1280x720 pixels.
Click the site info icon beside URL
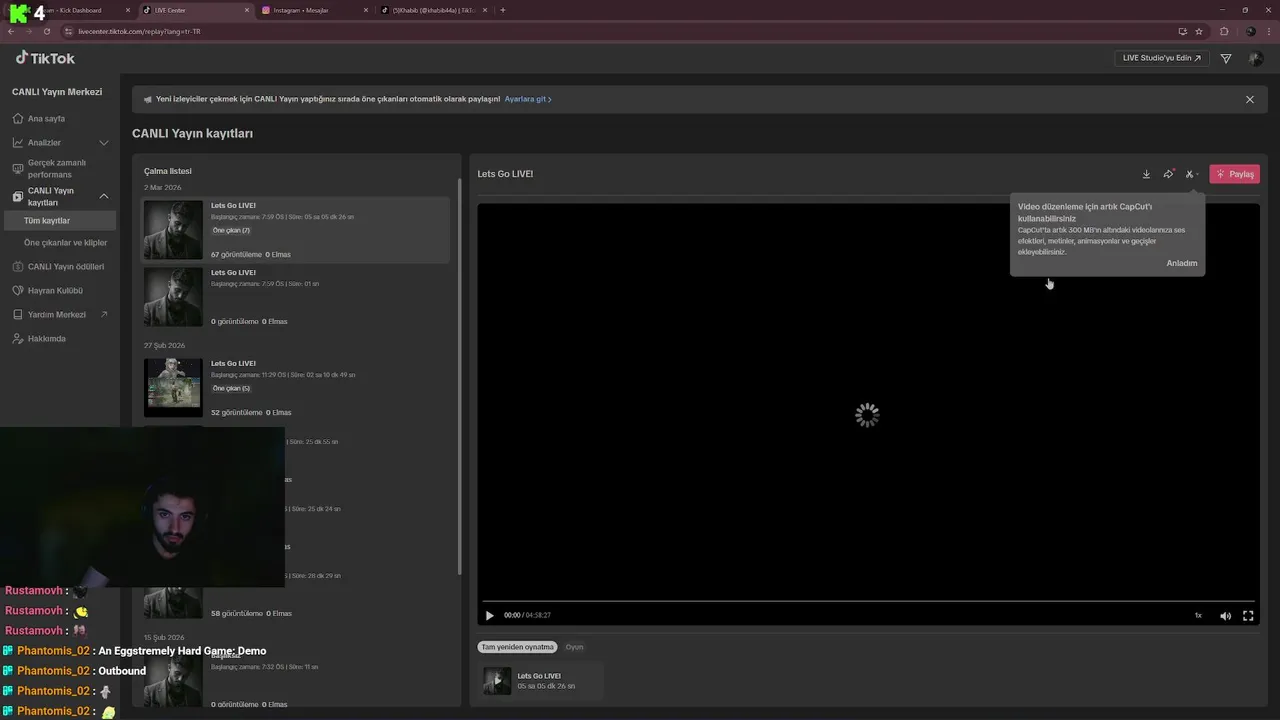[68, 31]
